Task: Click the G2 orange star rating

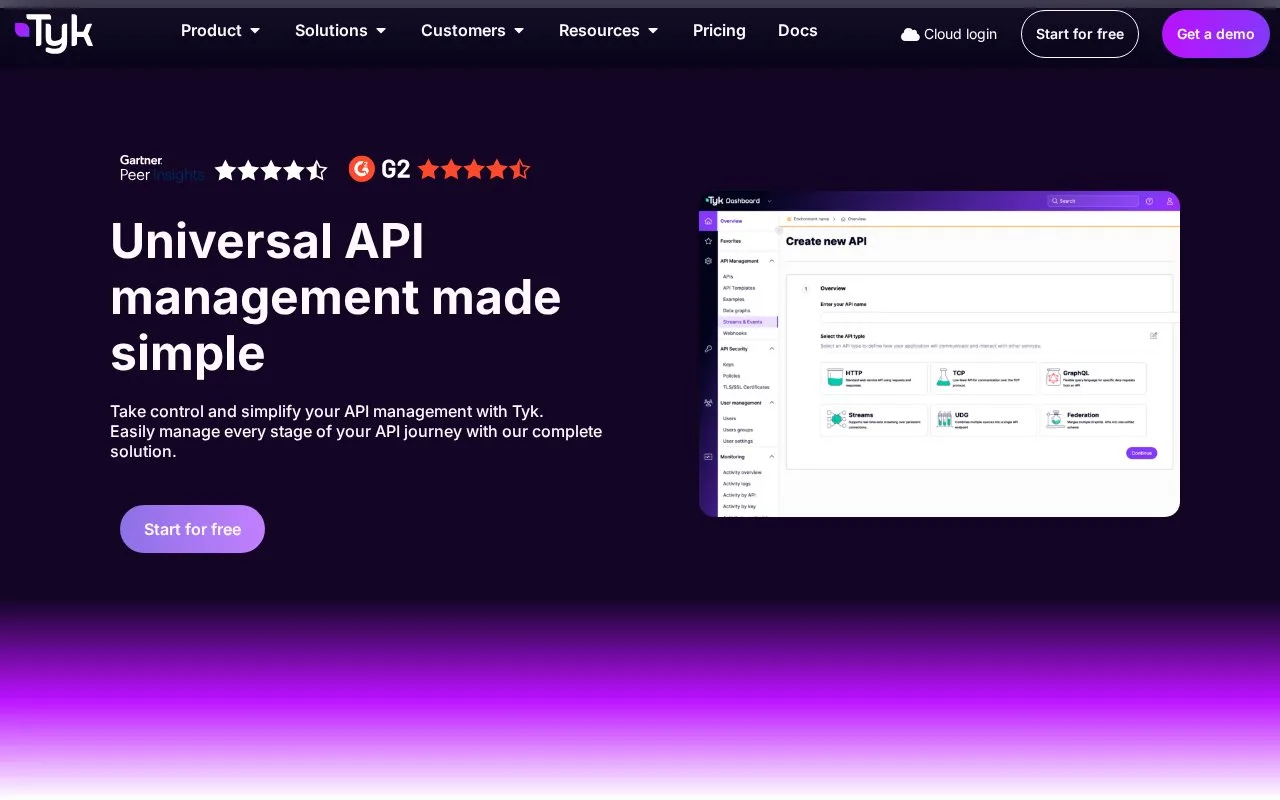Action: [474, 169]
